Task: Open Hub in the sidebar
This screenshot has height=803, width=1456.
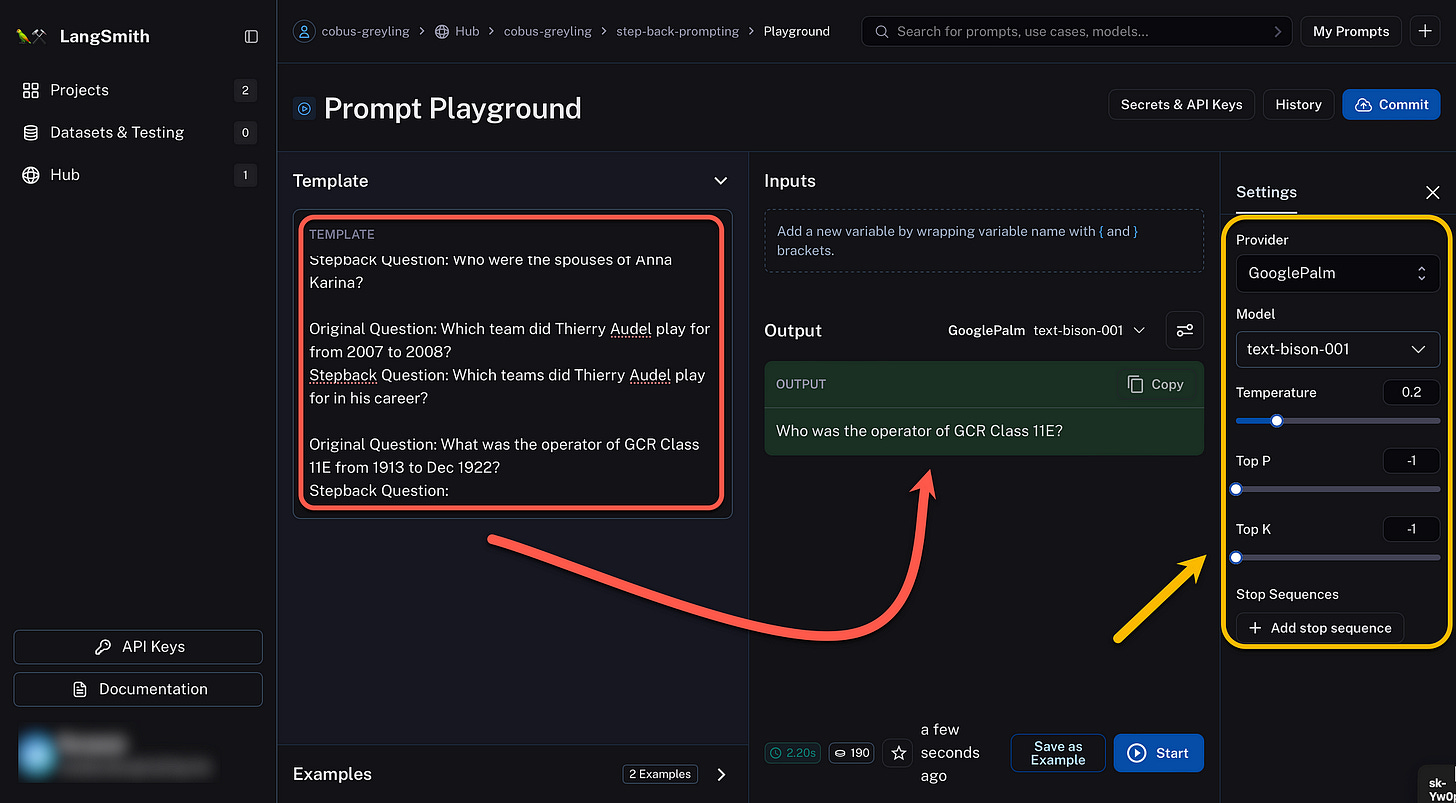Action: click(x=139, y=175)
